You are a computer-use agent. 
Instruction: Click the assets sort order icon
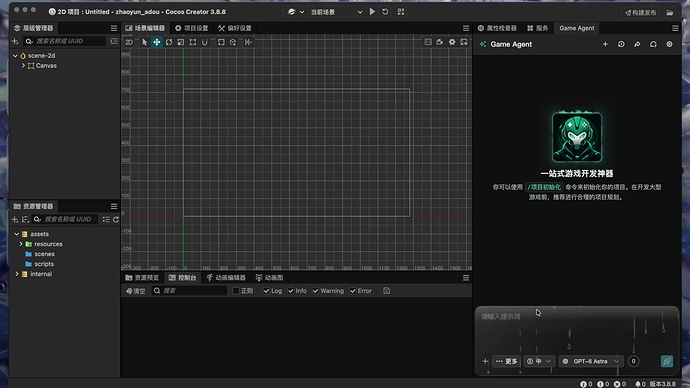pos(25,219)
